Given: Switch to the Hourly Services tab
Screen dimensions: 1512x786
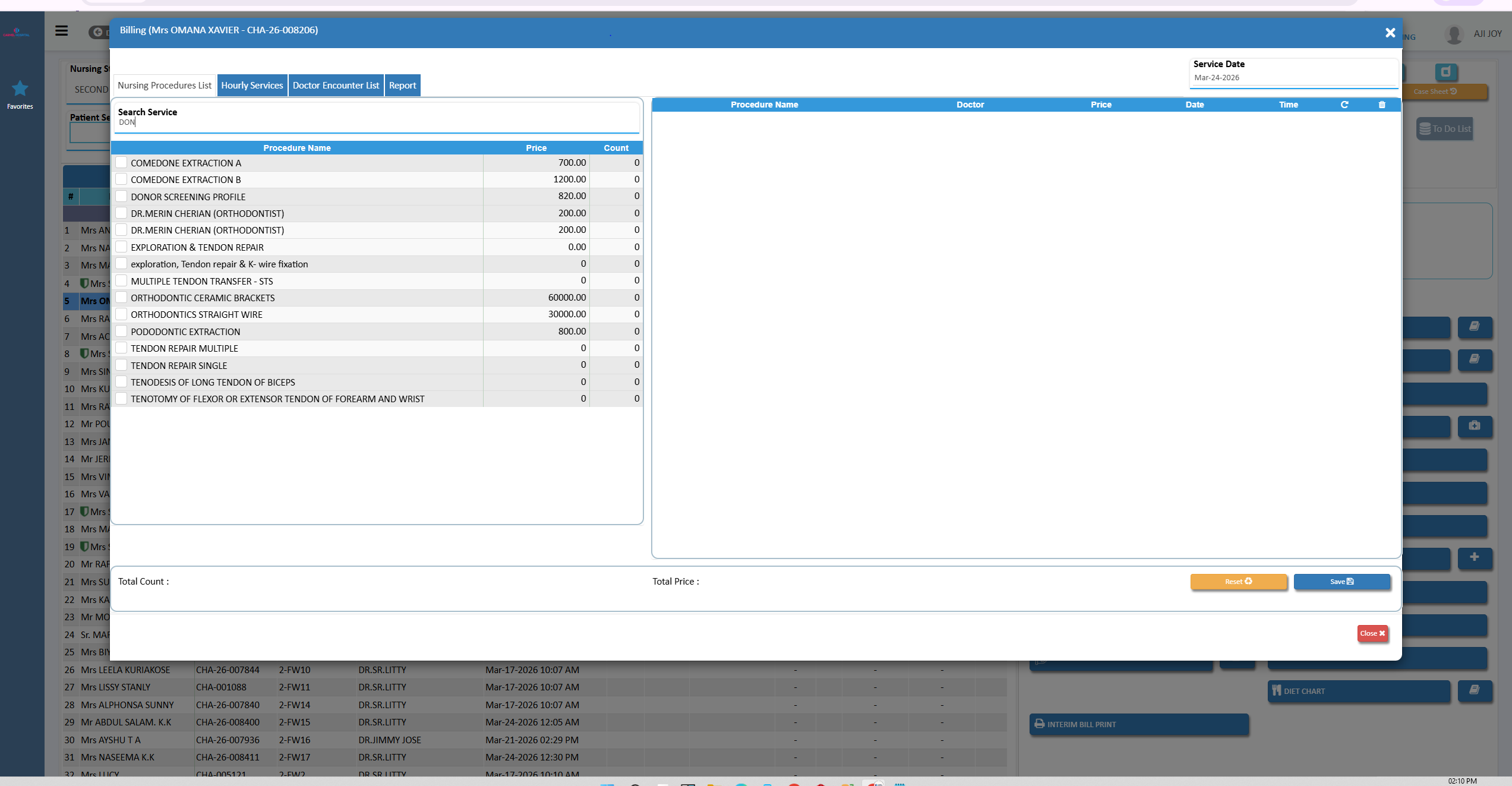Looking at the screenshot, I should click(252, 86).
